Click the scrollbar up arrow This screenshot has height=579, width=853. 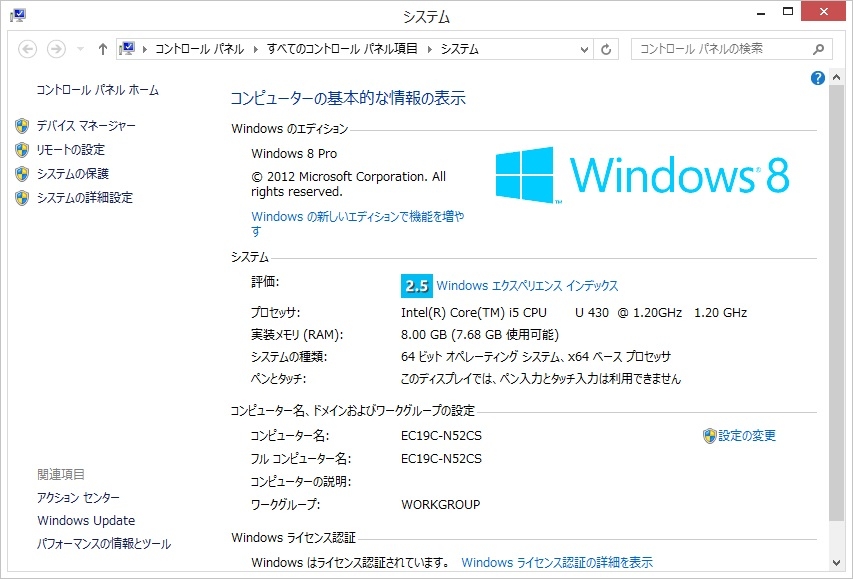pos(836,78)
